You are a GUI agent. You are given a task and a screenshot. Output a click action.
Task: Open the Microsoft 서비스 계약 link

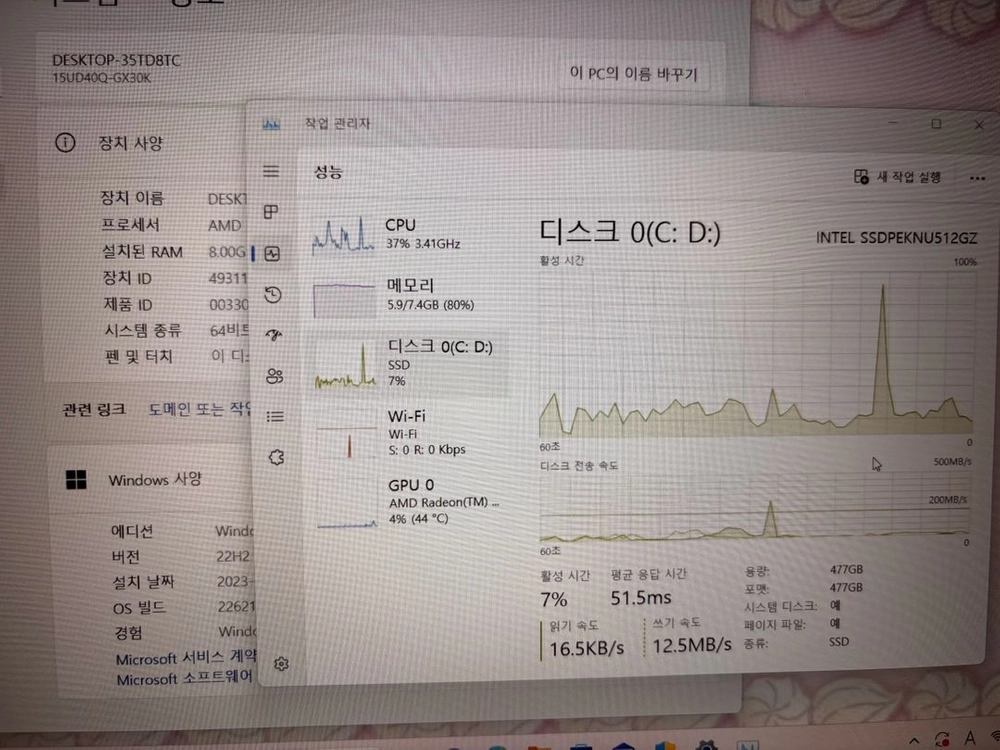click(186, 658)
